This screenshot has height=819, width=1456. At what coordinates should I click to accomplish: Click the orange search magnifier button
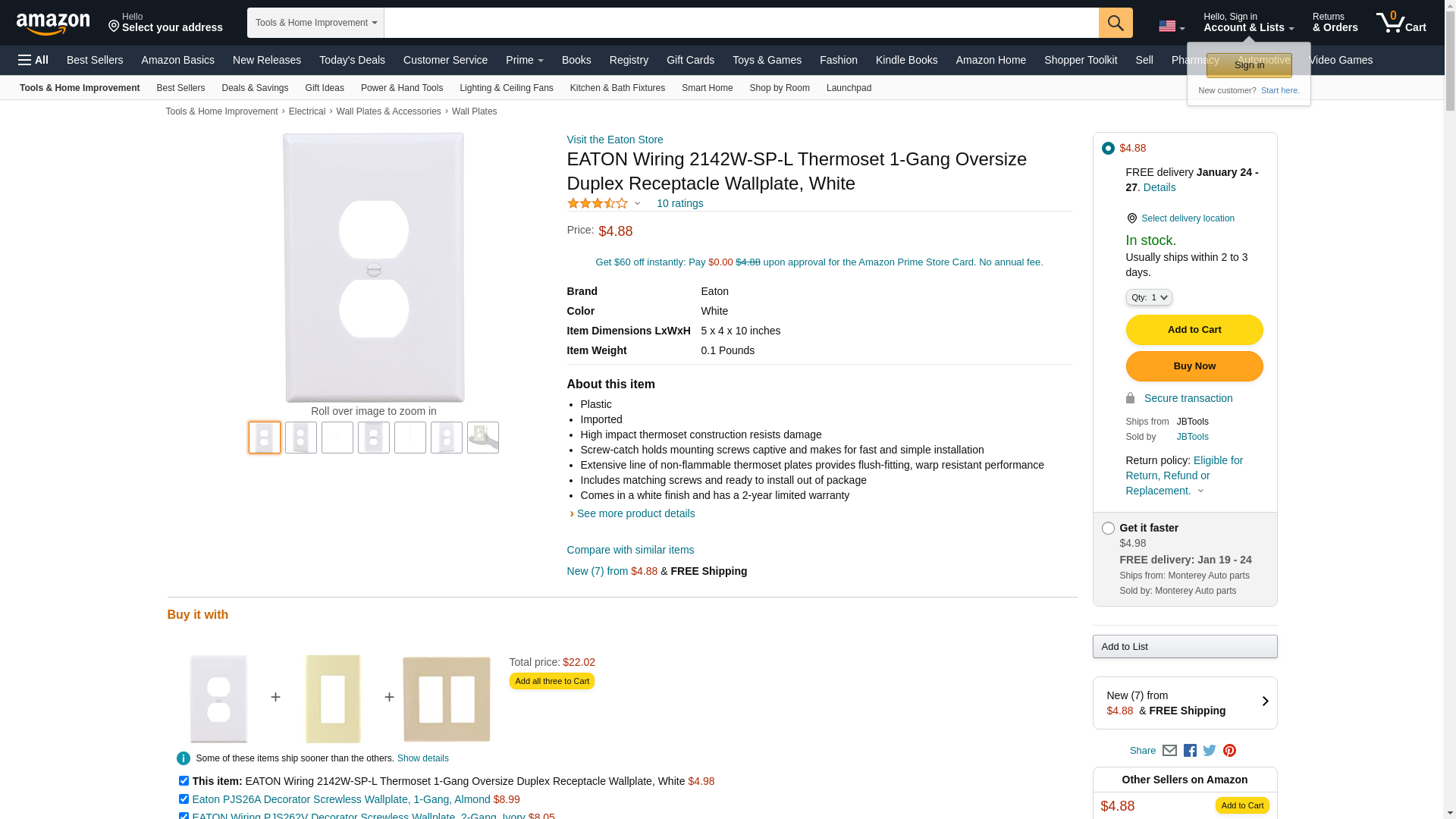click(1115, 23)
